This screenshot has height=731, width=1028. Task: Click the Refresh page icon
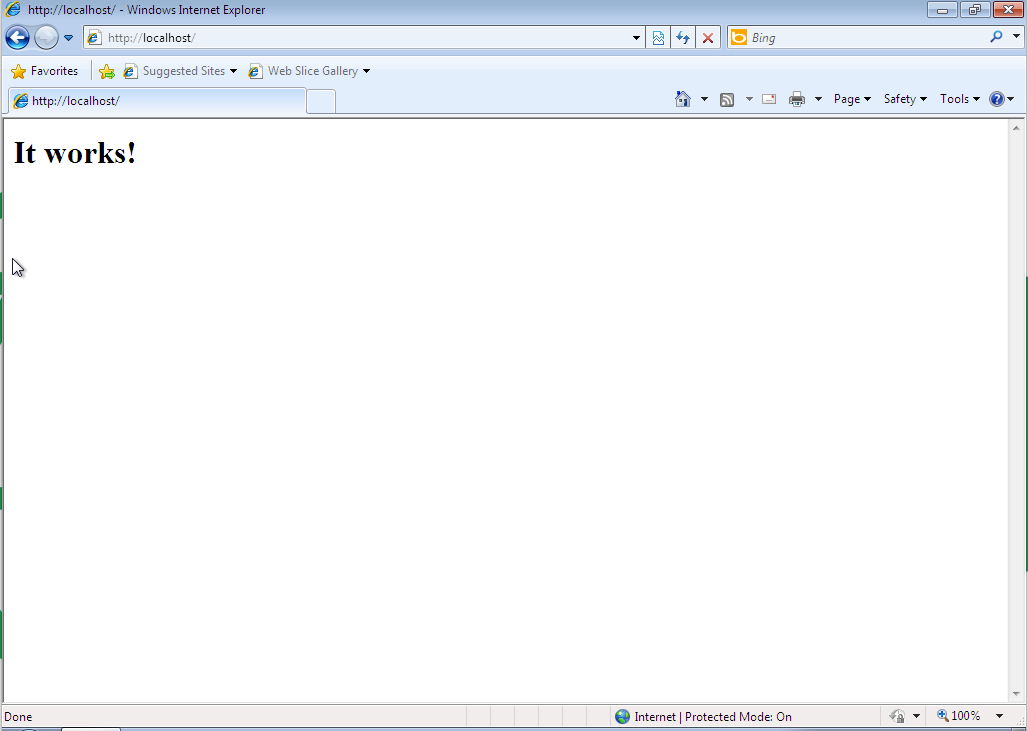coord(683,38)
